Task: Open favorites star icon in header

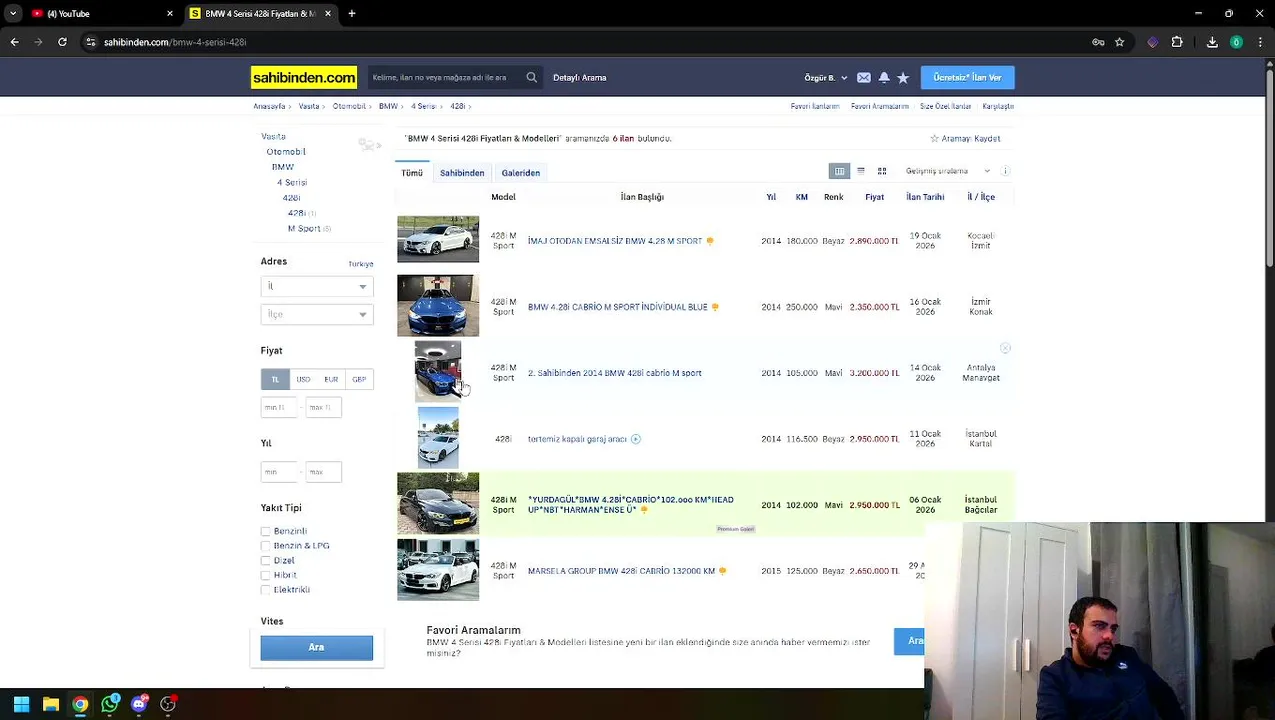Action: pyautogui.click(x=903, y=77)
